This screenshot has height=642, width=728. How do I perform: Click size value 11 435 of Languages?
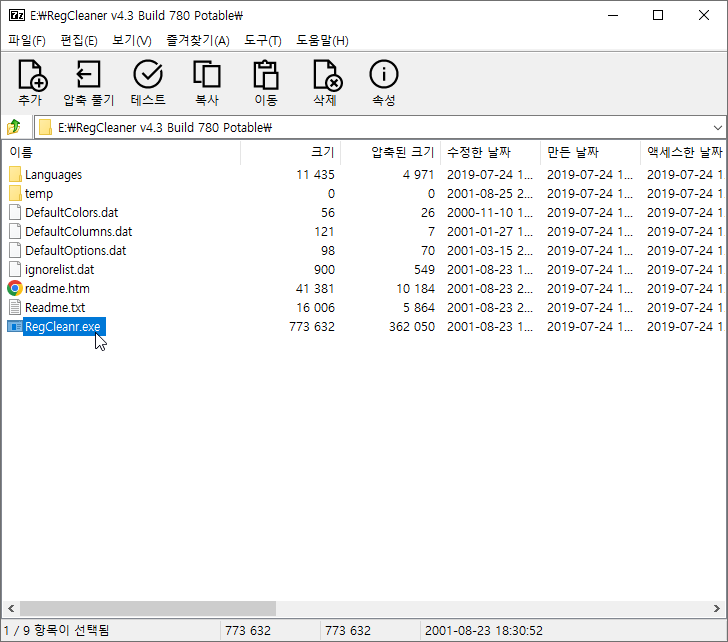click(315, 175)
